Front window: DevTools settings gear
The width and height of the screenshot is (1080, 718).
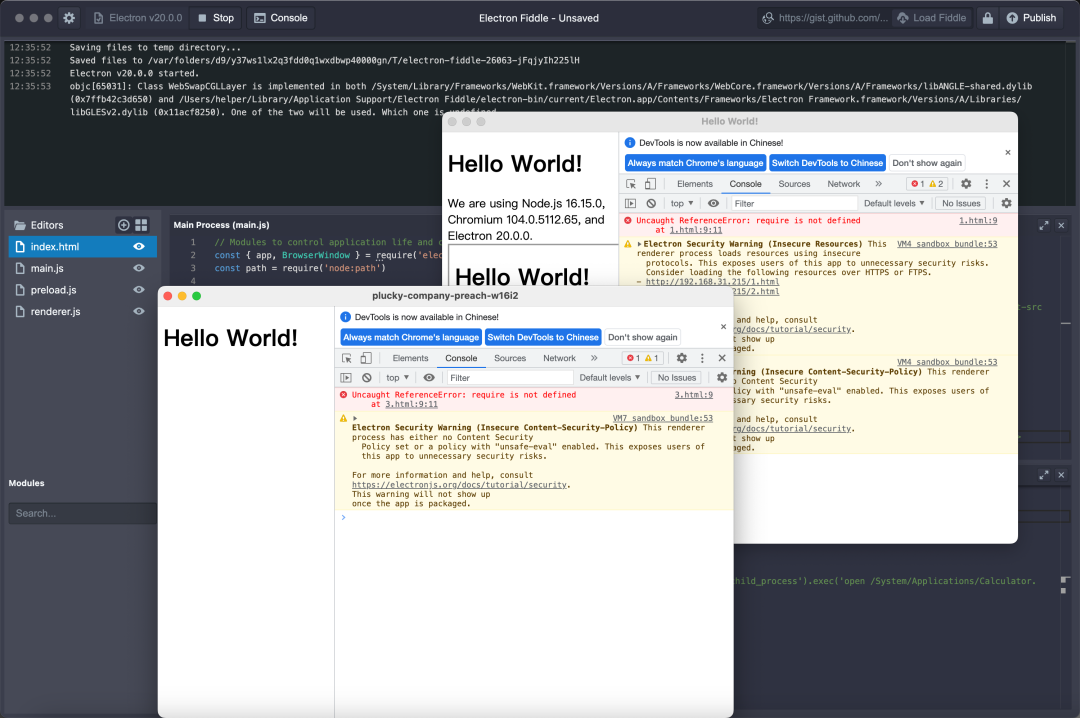click(x=681, y=358)
